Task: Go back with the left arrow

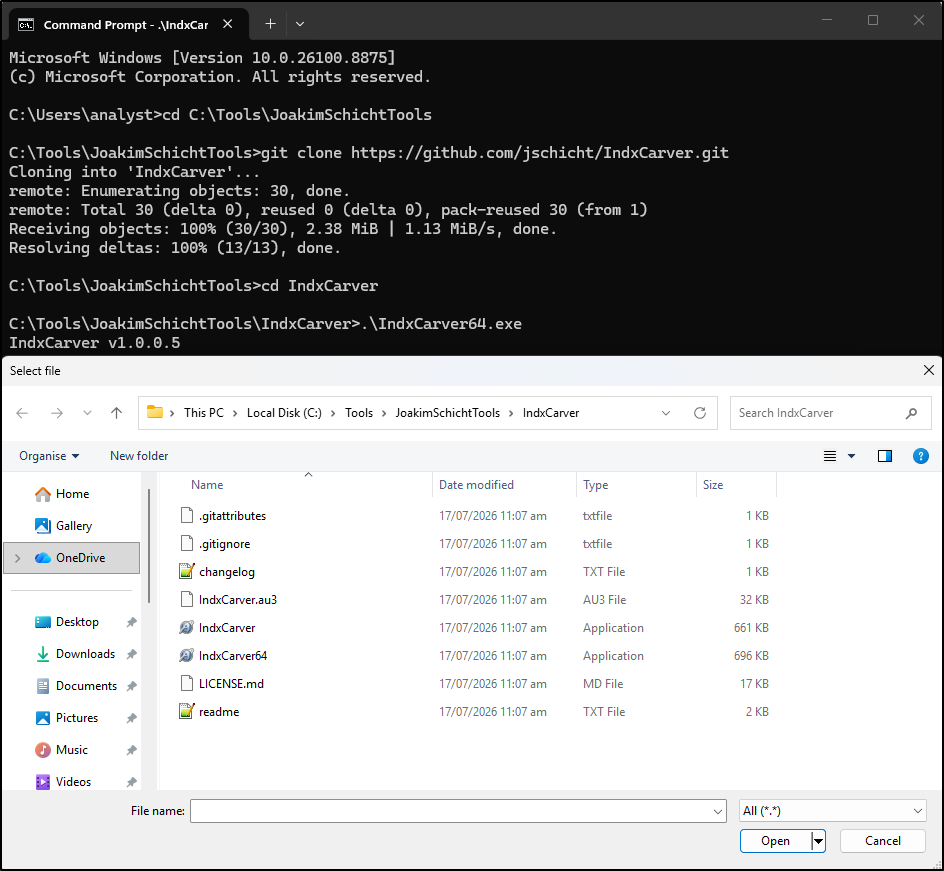Action: (x=22, y=413)
